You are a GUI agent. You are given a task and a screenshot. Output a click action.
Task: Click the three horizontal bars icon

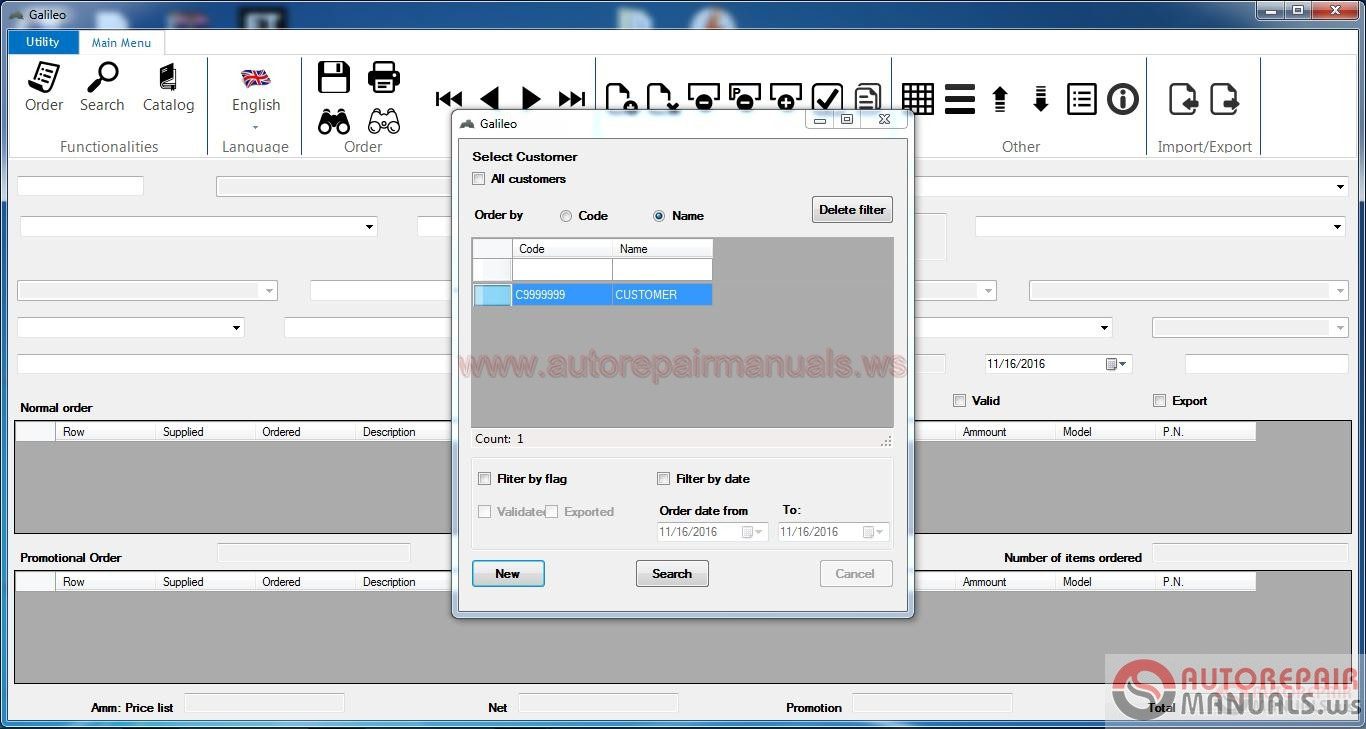[x=960, y=99]
